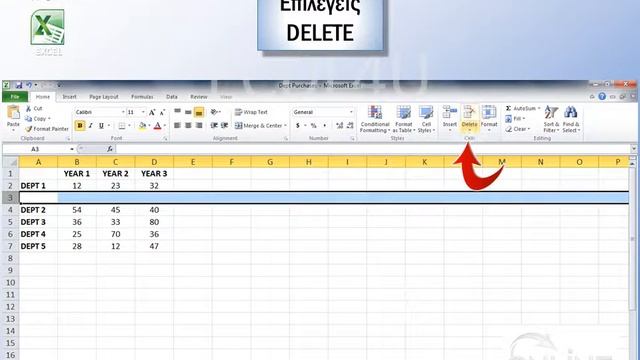Toggle the highlighted Bottom Align button
Image resolution: width=640 pixels, height=360 pixels.
199,112
